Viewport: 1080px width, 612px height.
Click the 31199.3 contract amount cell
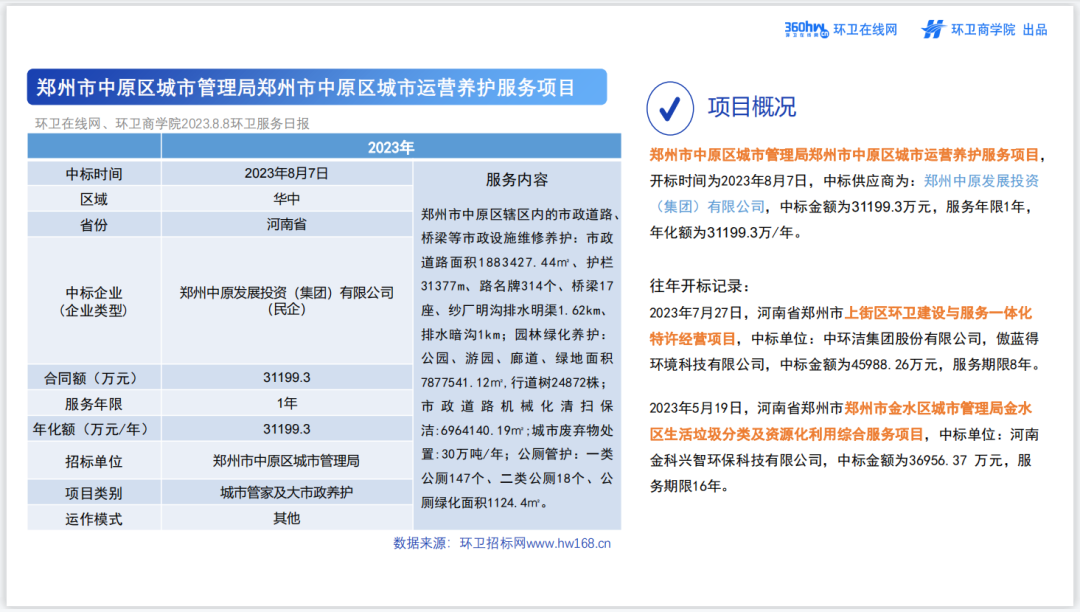coord(287,377)
